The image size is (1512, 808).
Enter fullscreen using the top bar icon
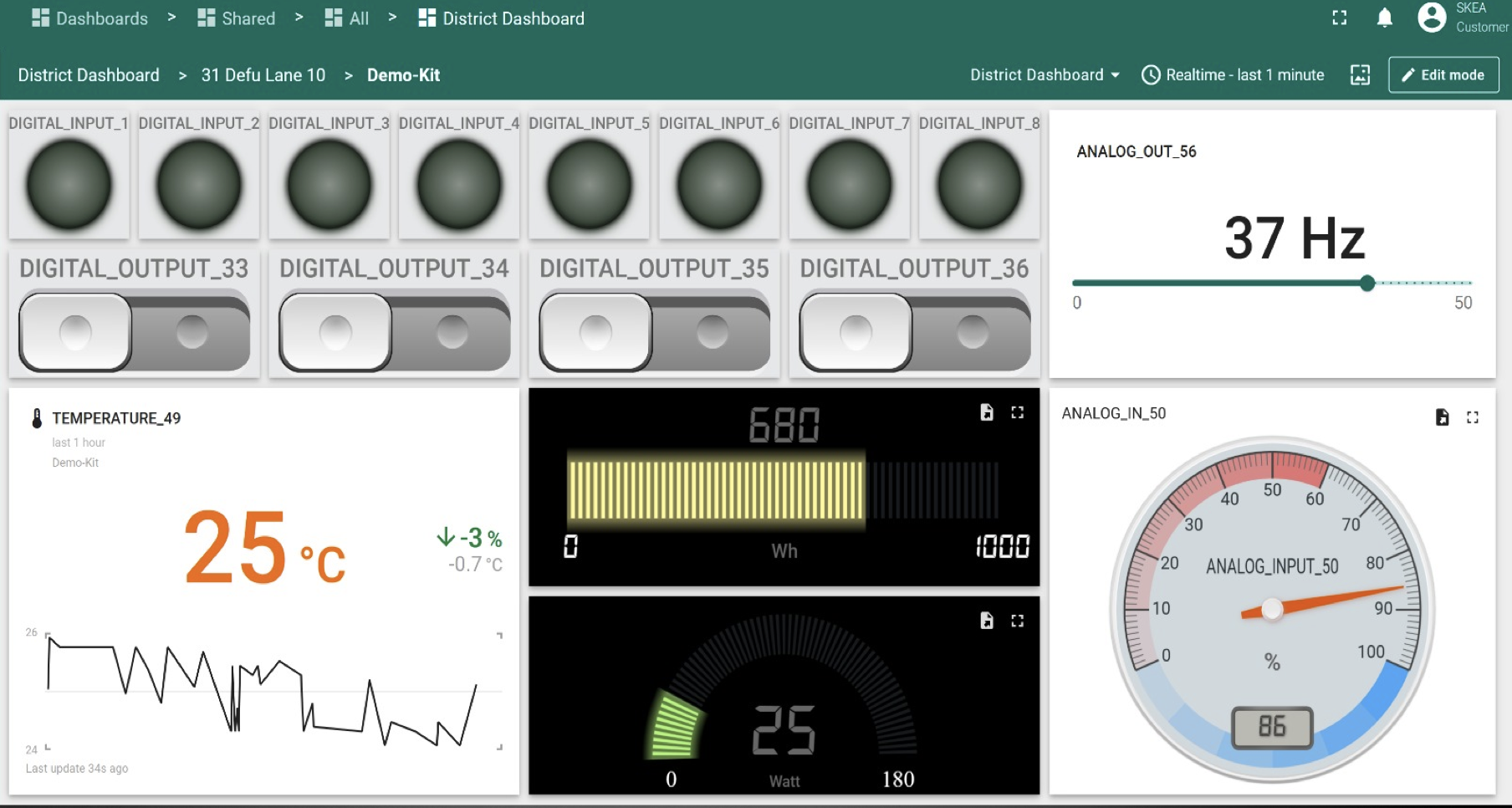[x=1340, y=18]
